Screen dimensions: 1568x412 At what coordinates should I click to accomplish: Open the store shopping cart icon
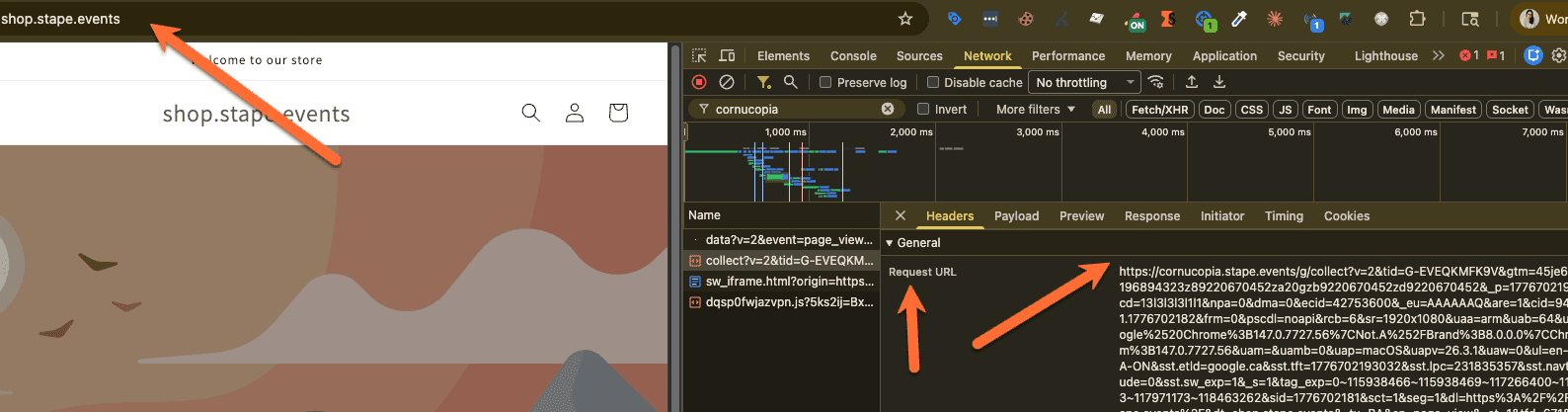pos(618,113)
